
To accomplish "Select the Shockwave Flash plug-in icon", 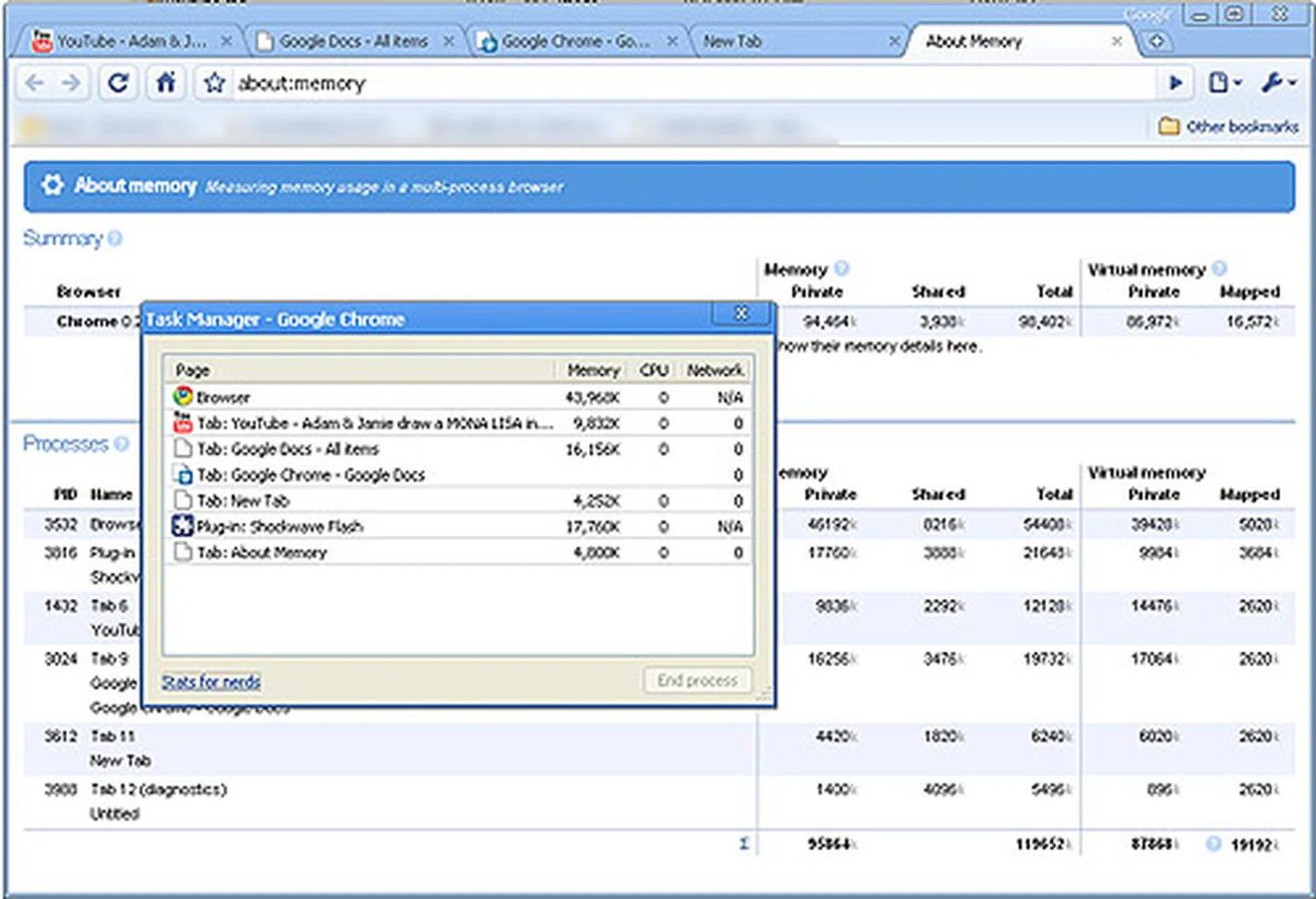I will point(182,526).
